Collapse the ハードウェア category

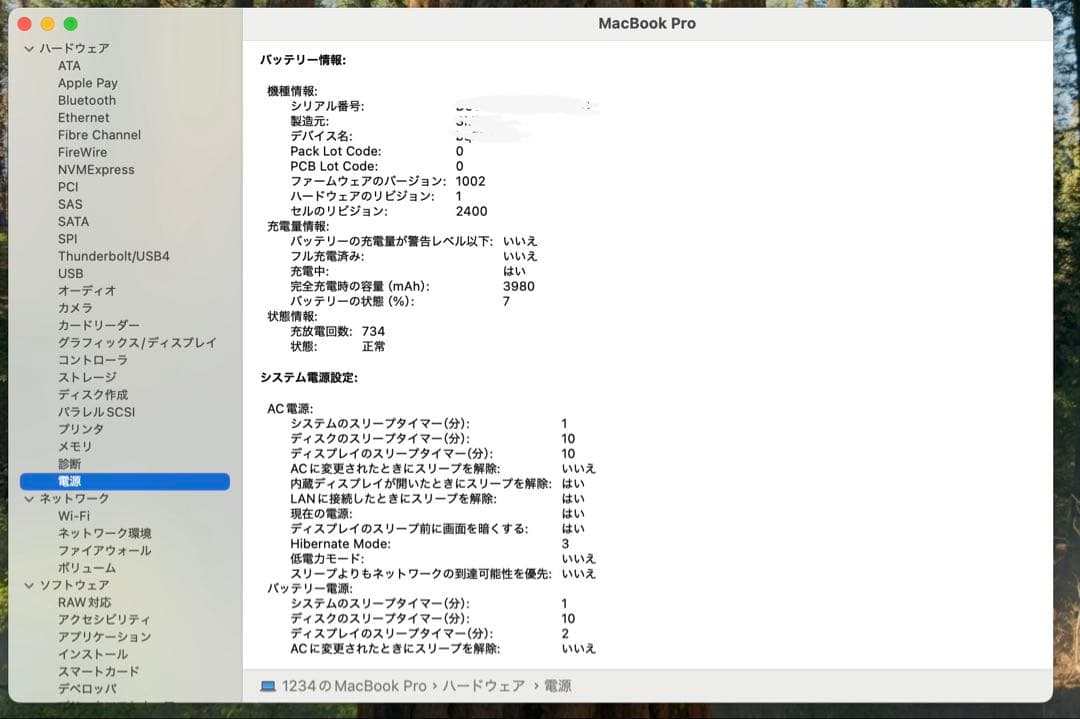pos(27,48)
